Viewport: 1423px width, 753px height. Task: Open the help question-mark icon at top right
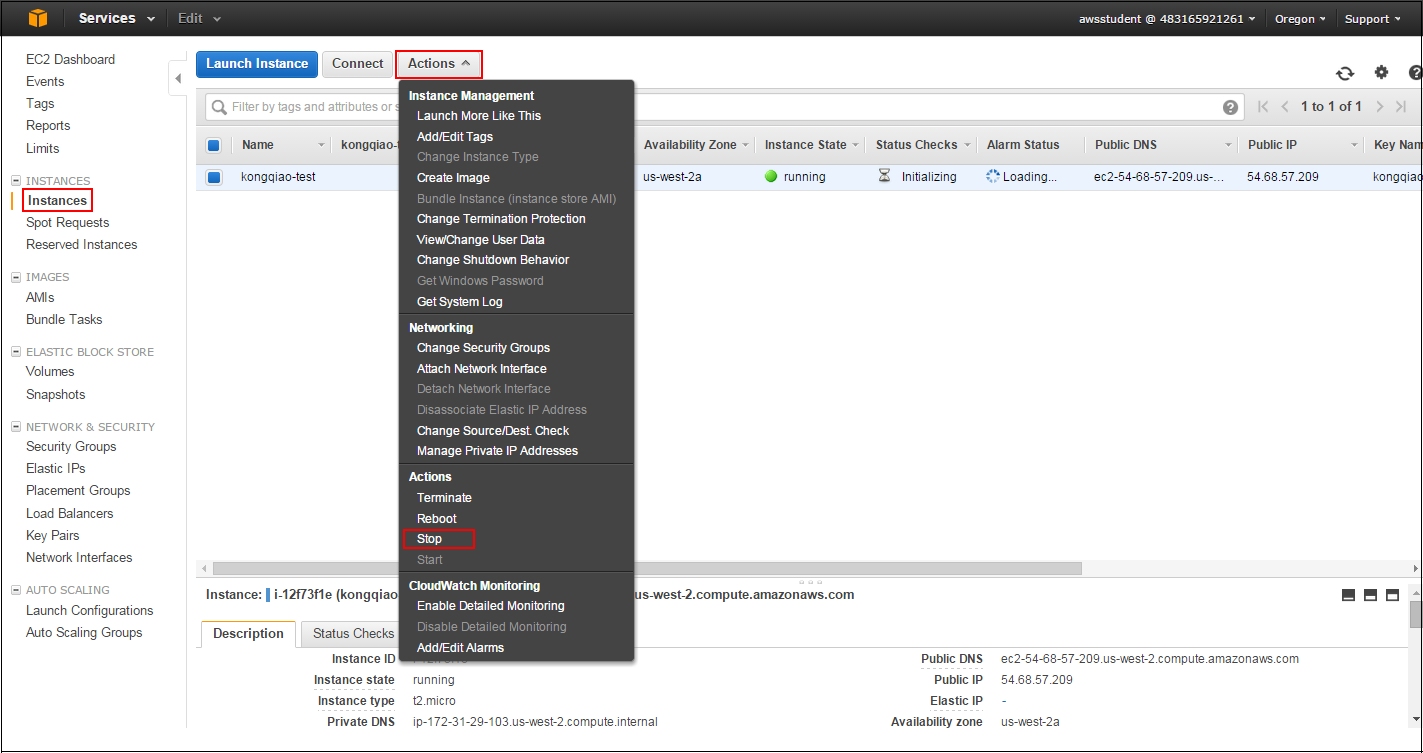click(x=1415, y=72)
